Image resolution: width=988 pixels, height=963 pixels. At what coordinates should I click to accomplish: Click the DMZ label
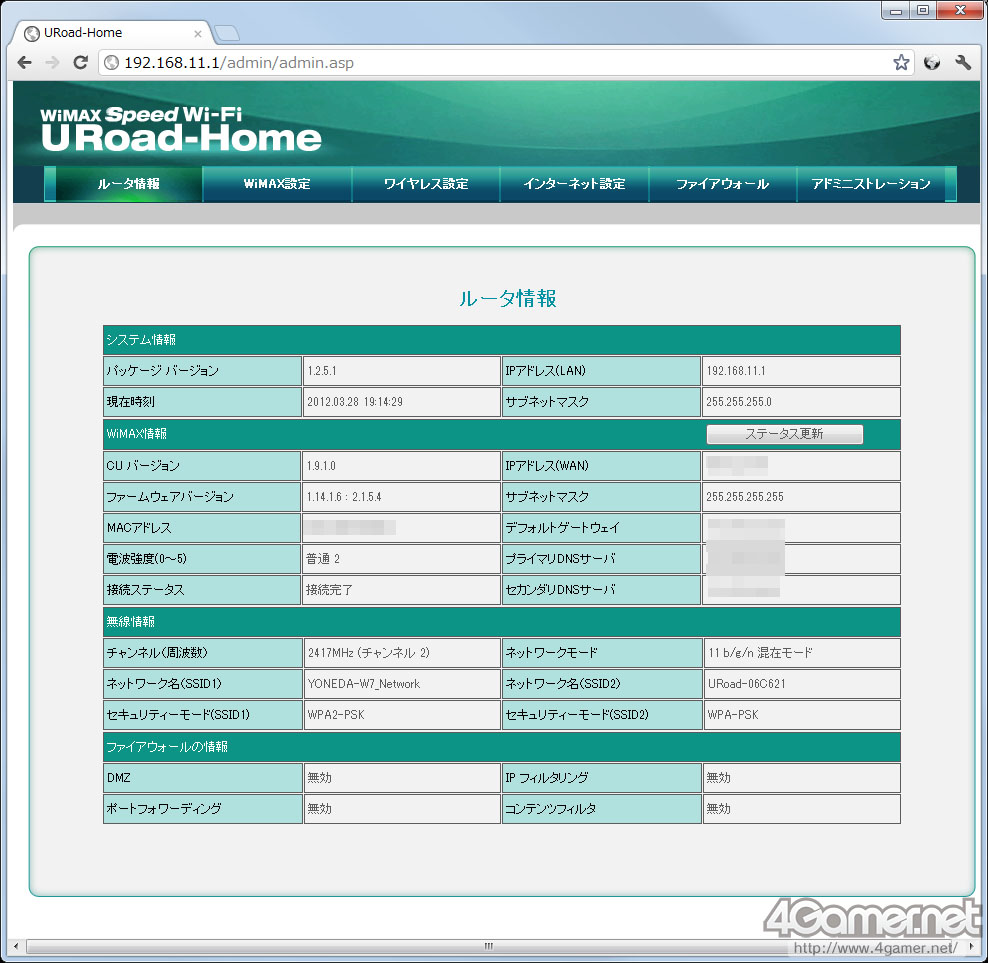pyautogui.click(x=118, y=777)
